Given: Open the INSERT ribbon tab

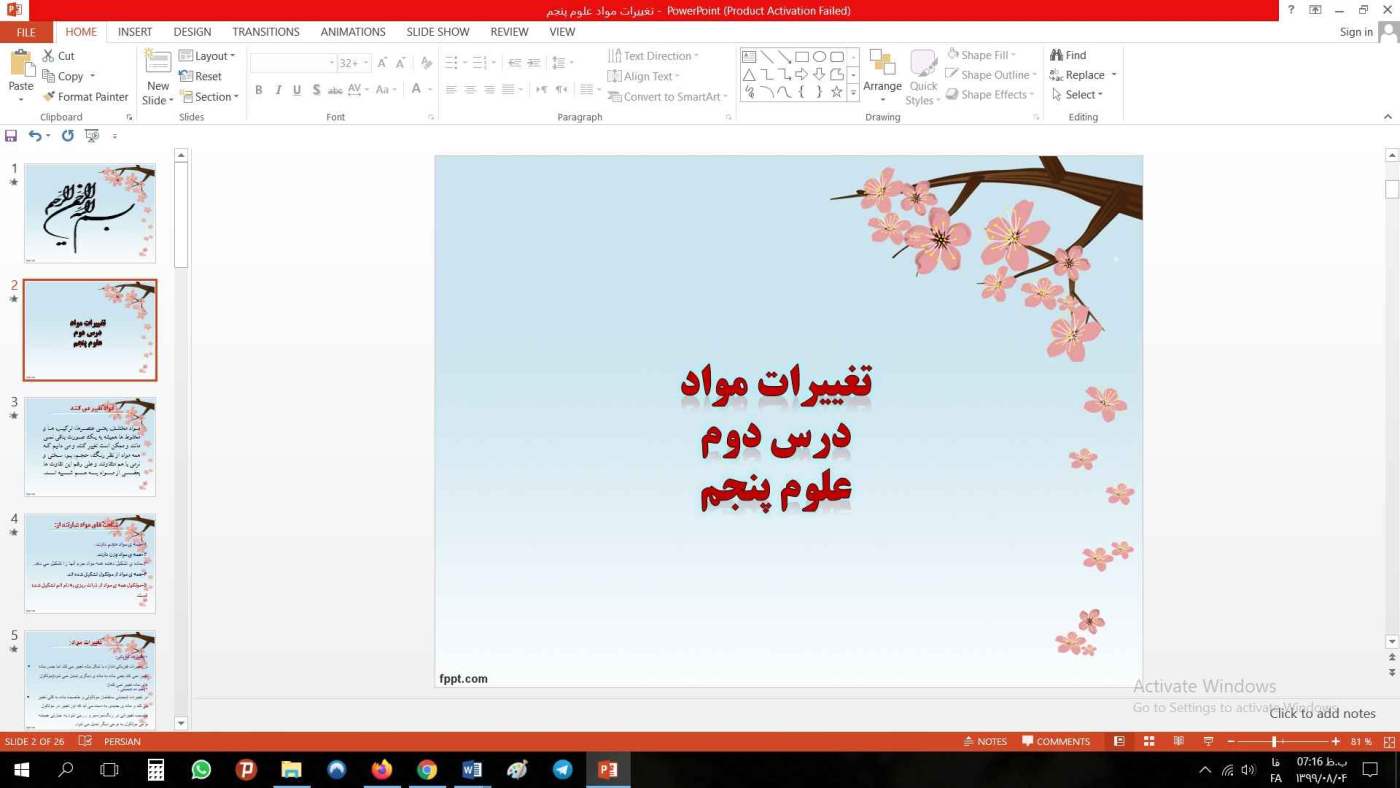Looking at the screenshot, I should [135, 32].
